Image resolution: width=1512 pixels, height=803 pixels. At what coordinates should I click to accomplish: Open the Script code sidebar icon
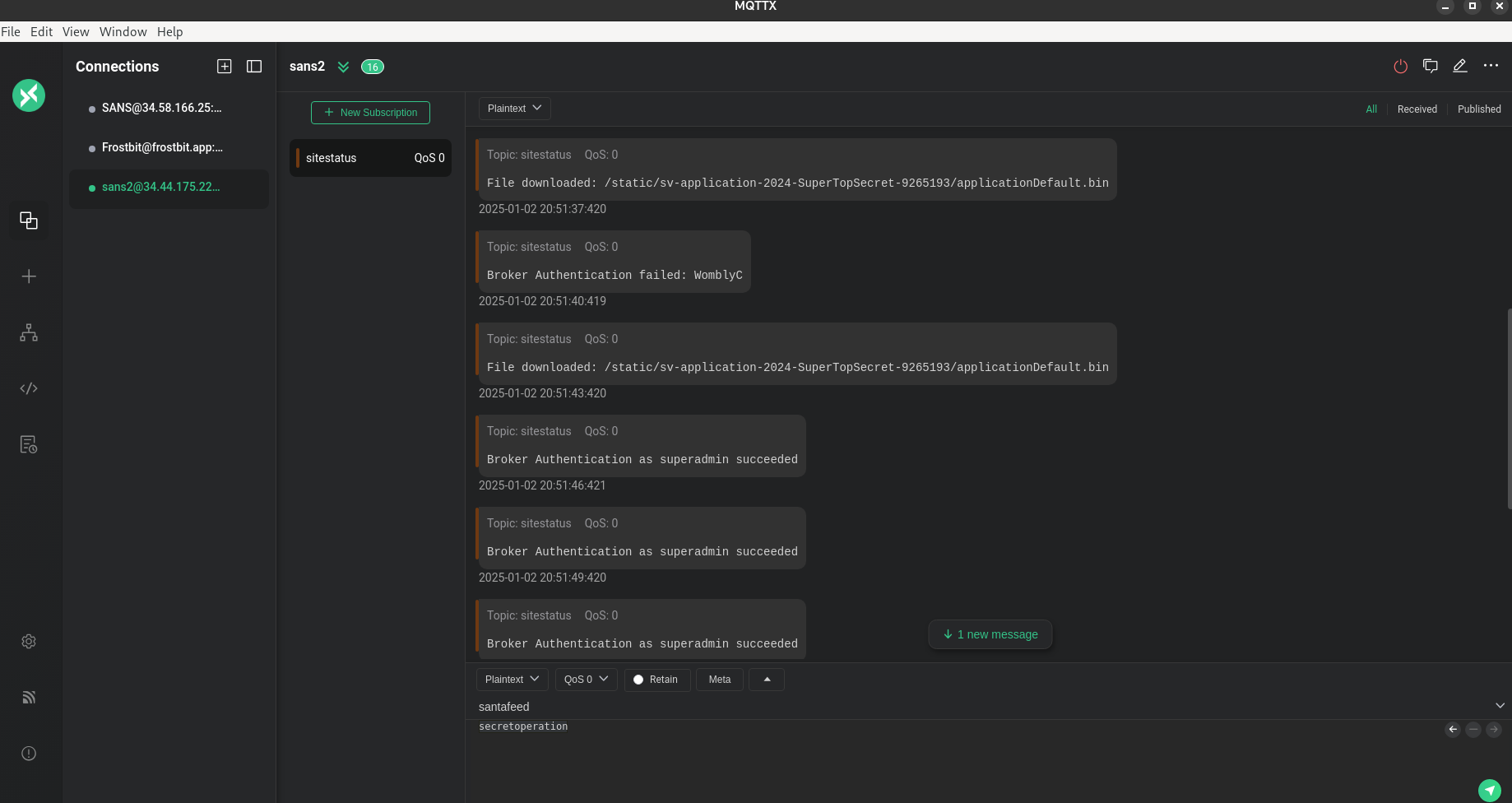[x=29, y=388]
